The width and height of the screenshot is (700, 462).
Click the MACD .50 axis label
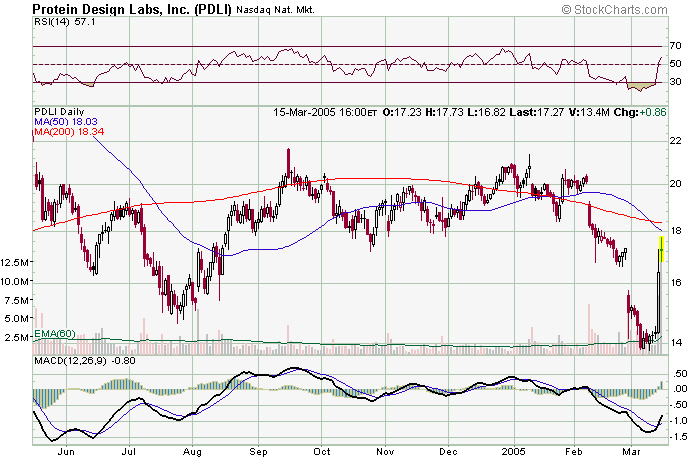pos(680,374)
